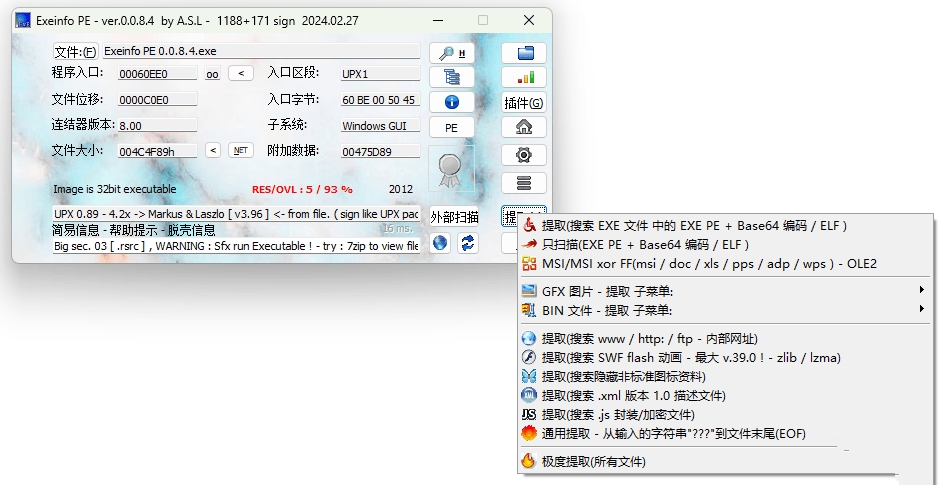Open the 插件(G) plugins button
The width and height of the screenshot is (952, 485).
pyautogui.click(x=524, y=103)
